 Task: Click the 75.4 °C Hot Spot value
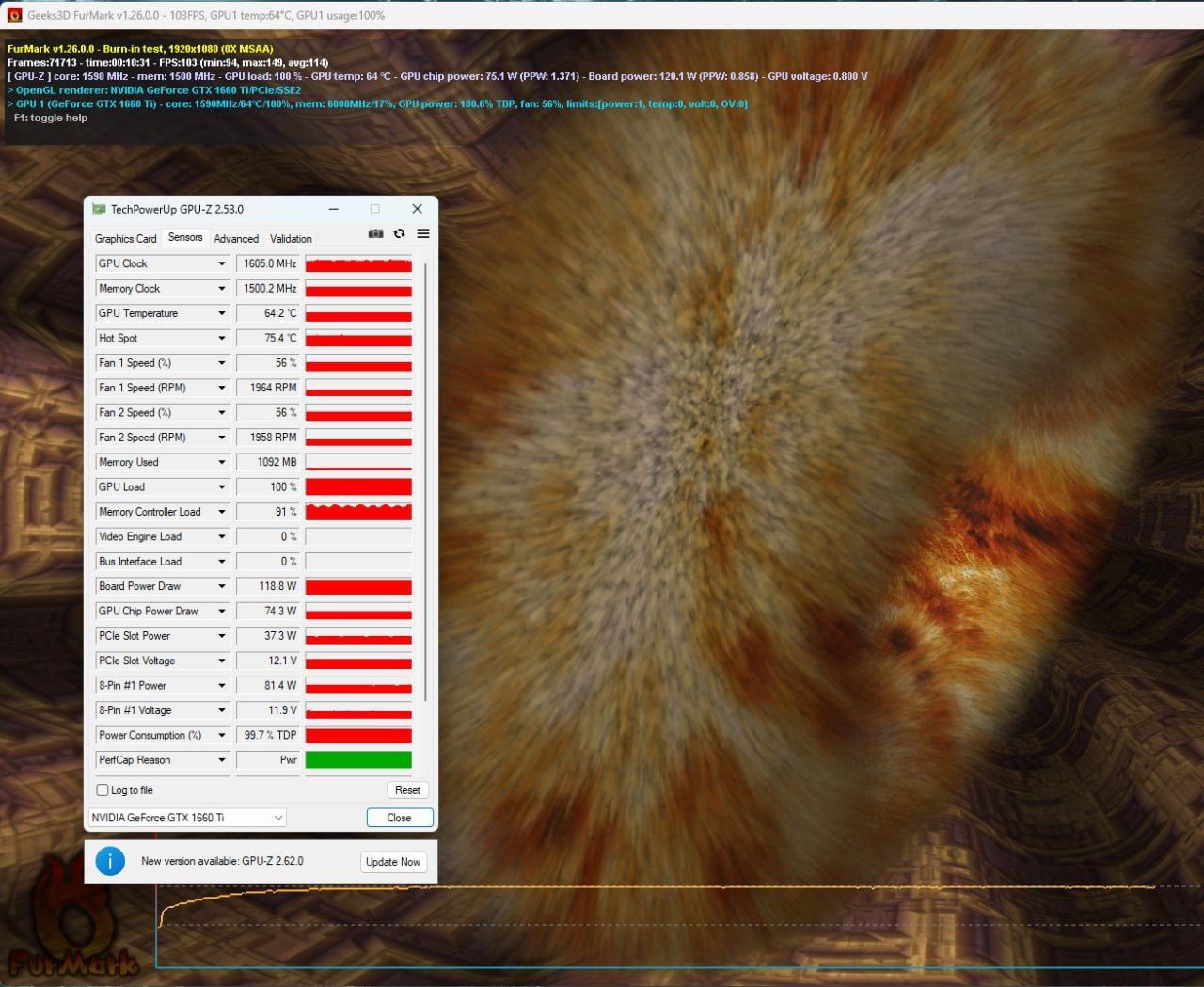[268, 338]
